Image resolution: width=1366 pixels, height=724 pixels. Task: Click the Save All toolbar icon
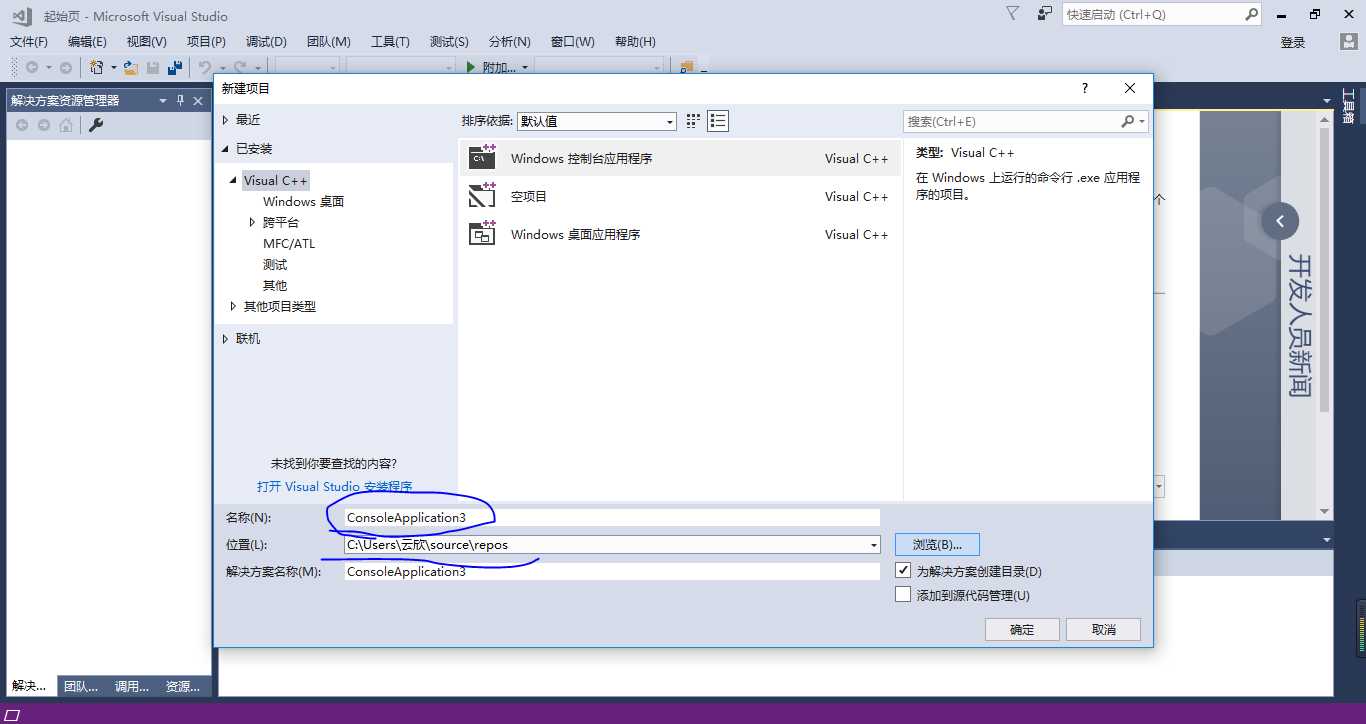pyautogui.click(x=175, y=68)
